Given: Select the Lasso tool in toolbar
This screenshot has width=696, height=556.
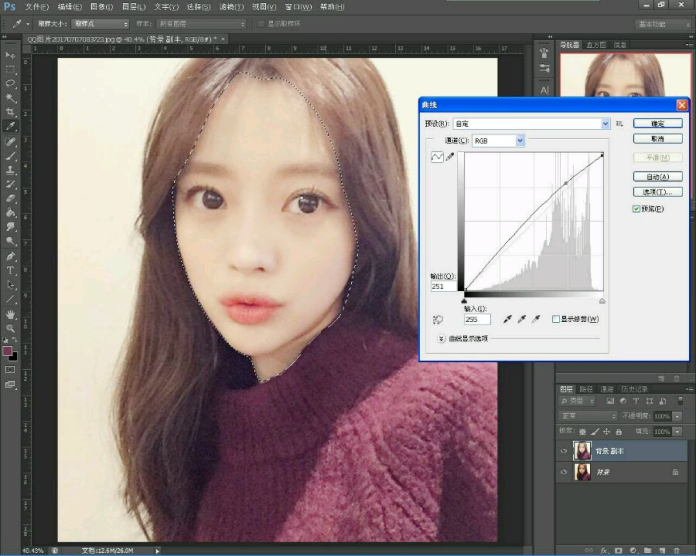Looking at the screenshot, I should [x=10, y=83].
